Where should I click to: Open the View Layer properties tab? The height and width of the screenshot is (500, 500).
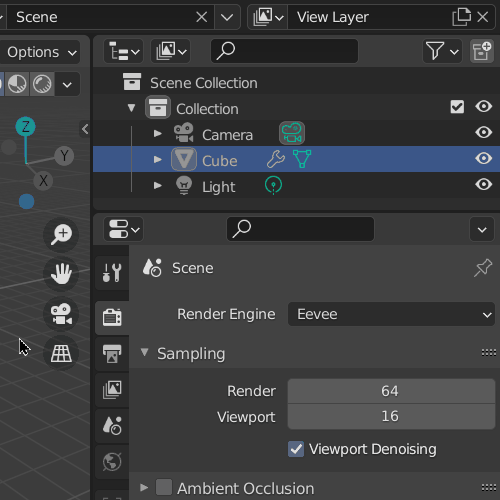click(112, 390)
